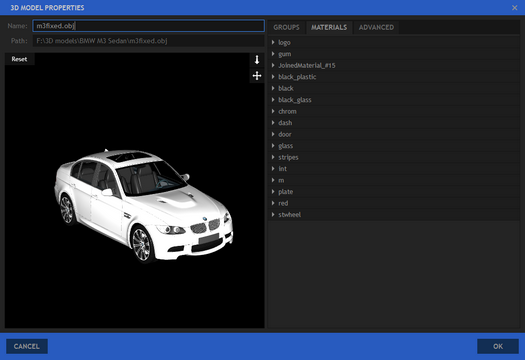Close the 3D Model Properties dialog
This screenshot has width=525, height=360.
coord(515,8)
